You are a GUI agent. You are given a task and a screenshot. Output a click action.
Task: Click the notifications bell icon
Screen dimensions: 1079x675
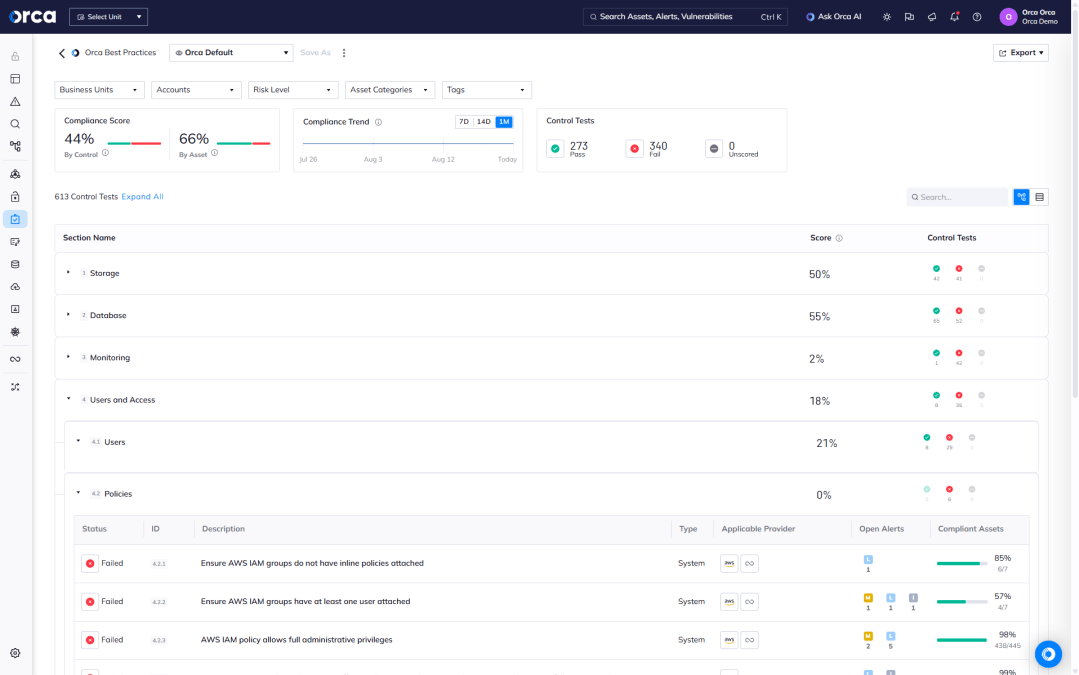[x=954, y=17]
